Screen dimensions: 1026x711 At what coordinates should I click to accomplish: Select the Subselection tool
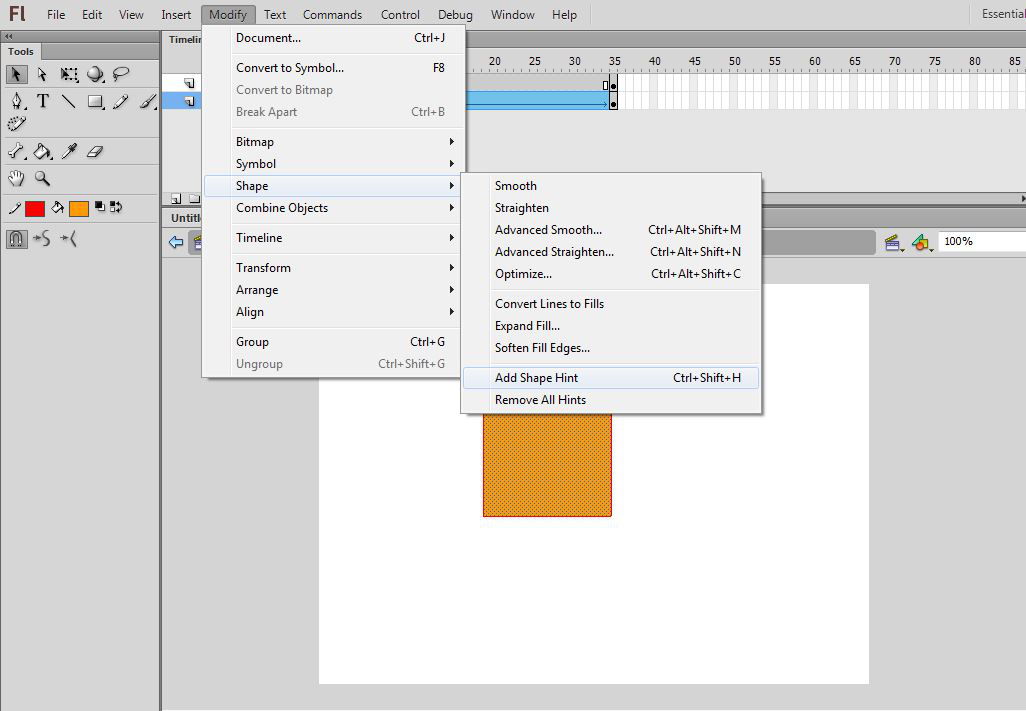point(43,74)
